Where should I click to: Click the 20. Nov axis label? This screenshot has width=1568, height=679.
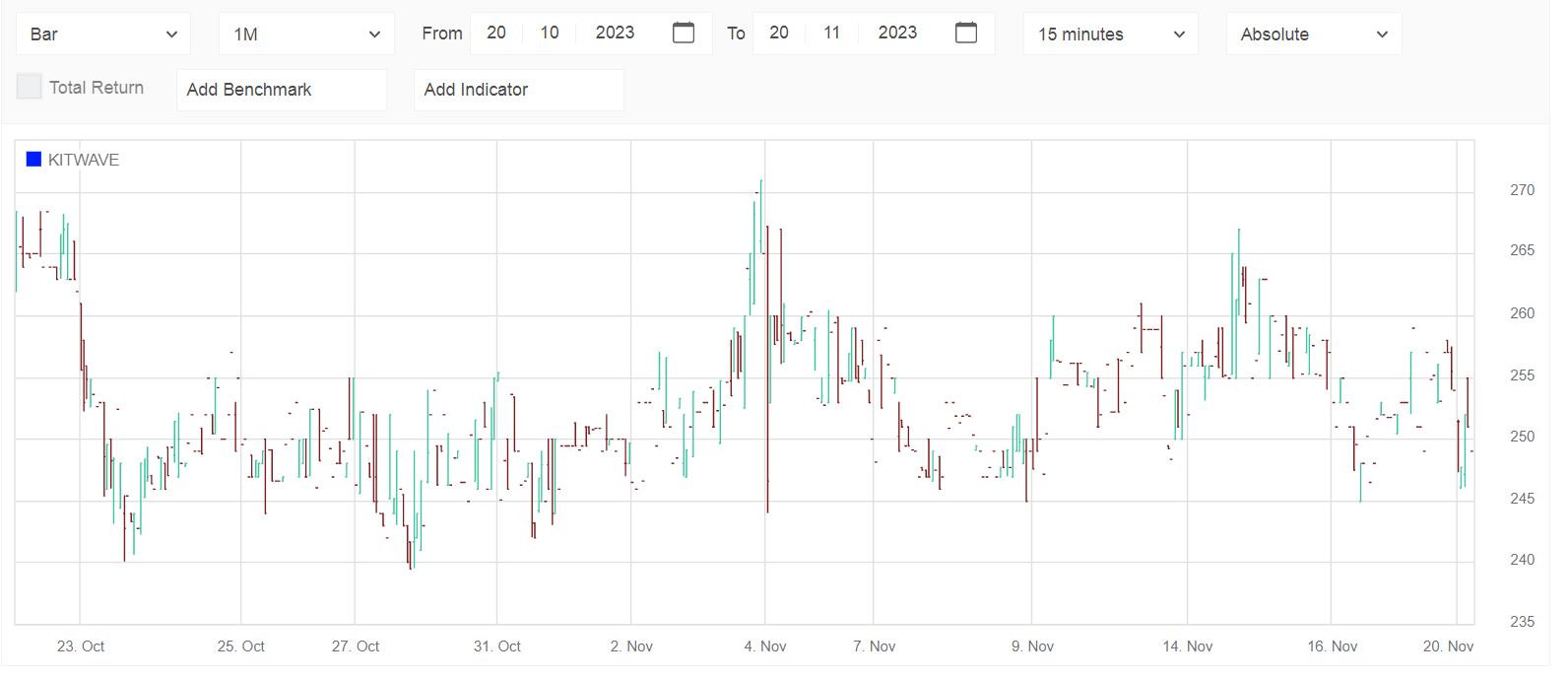[x=1449, y=646]
